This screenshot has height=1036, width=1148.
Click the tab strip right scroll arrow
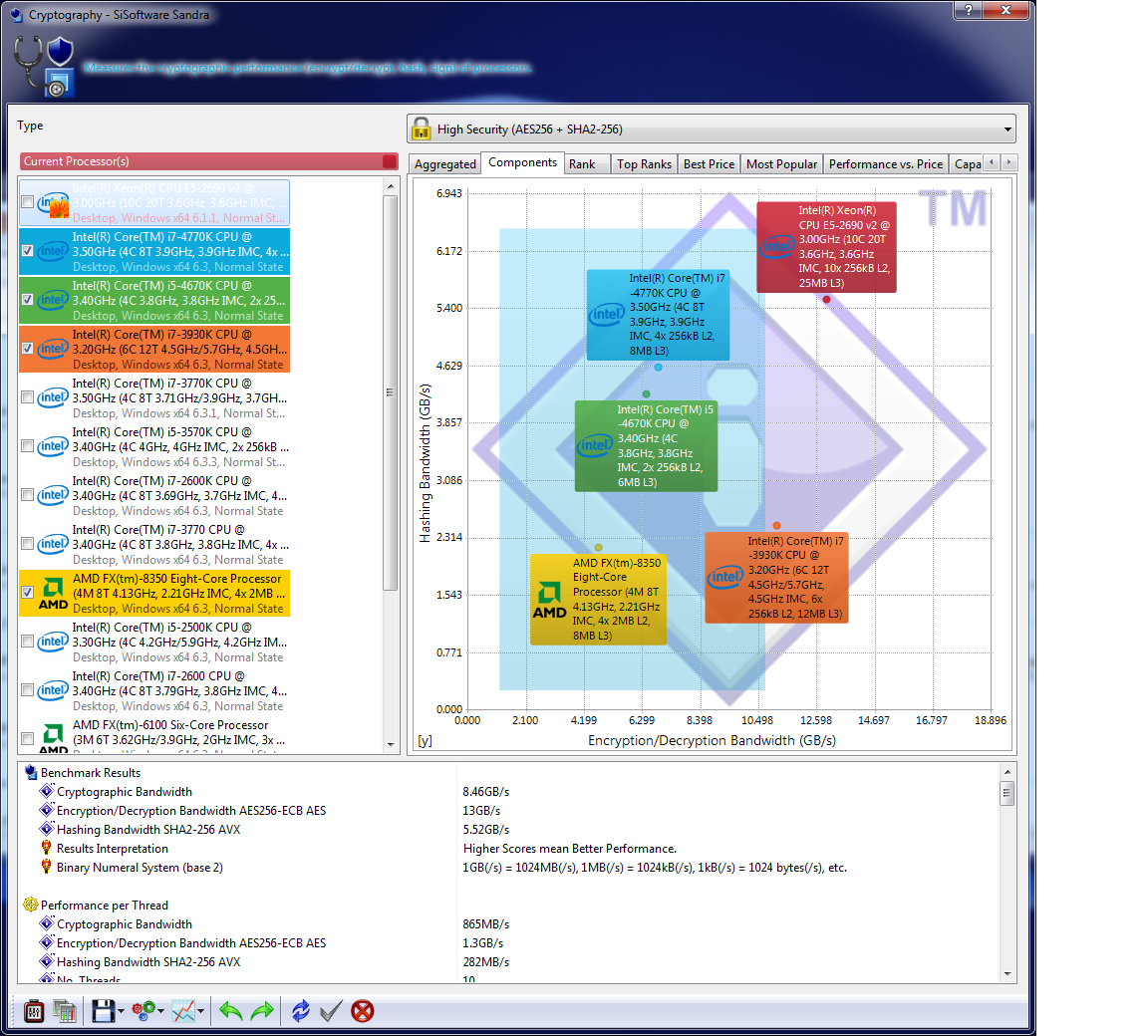pyautogui.click(x=1008, y=162)
